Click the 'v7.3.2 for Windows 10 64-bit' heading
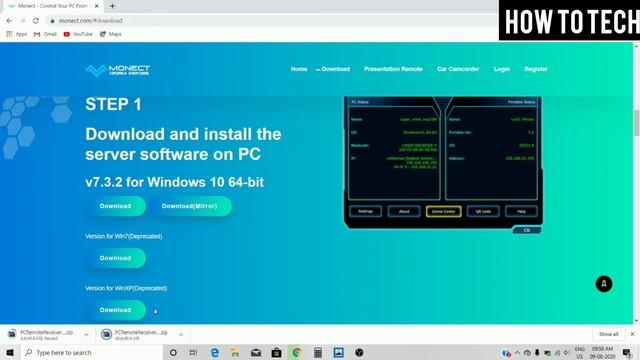 pyautogui.click(x=175, y=182)
